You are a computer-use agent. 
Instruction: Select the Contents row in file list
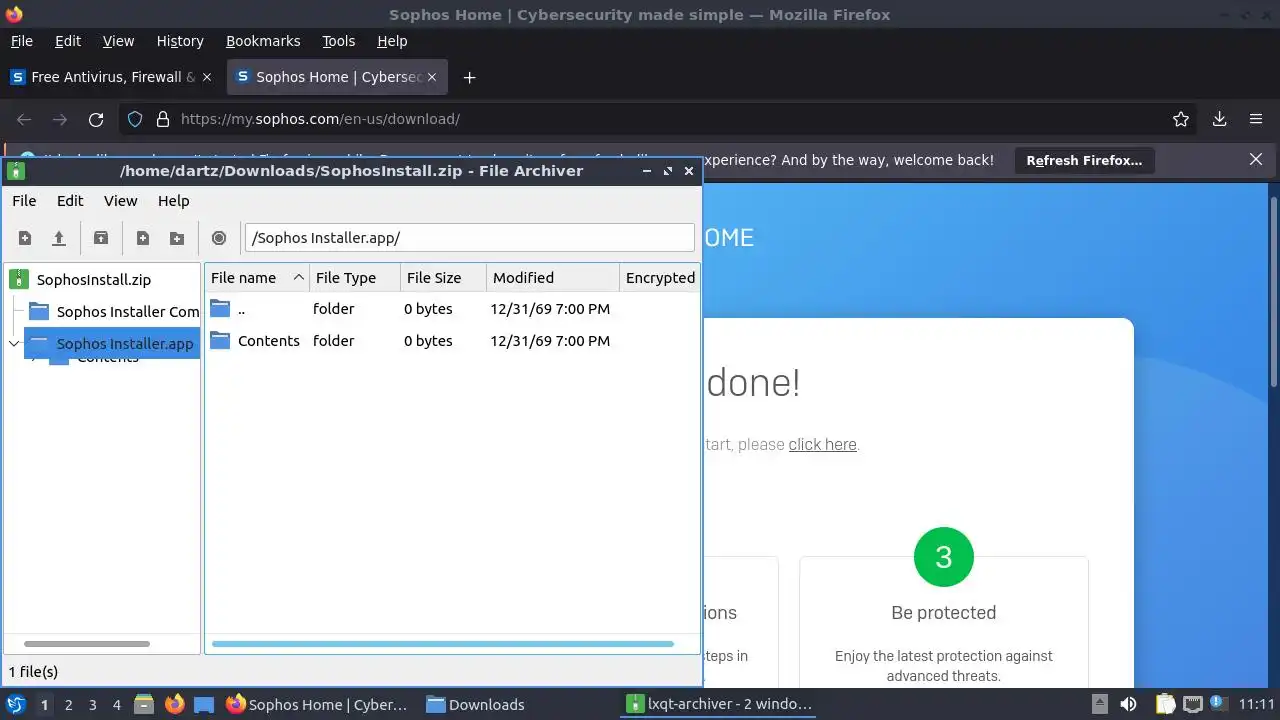(x=451, y=341)
